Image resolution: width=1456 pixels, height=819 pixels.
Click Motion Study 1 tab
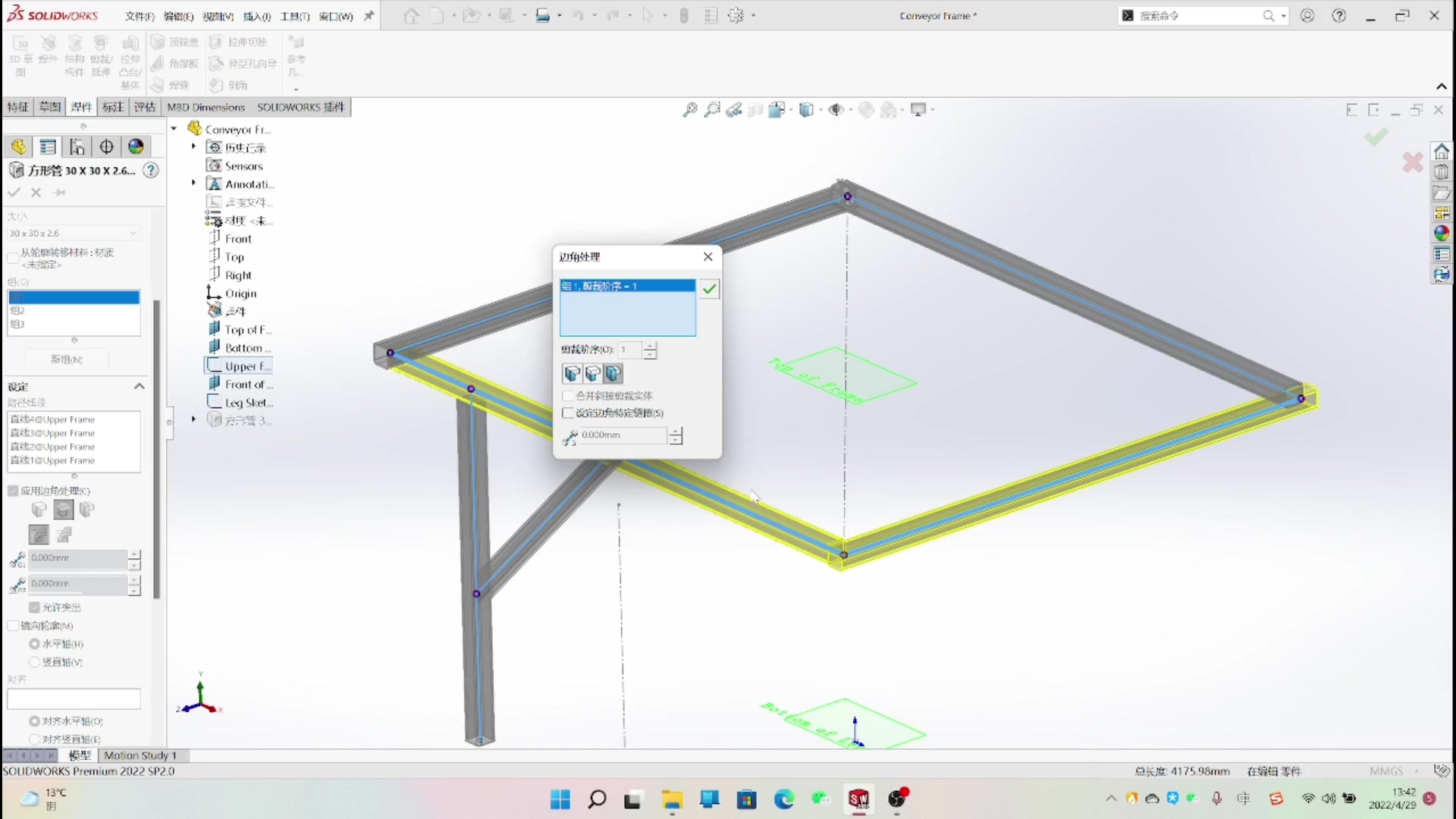point(141,755)
